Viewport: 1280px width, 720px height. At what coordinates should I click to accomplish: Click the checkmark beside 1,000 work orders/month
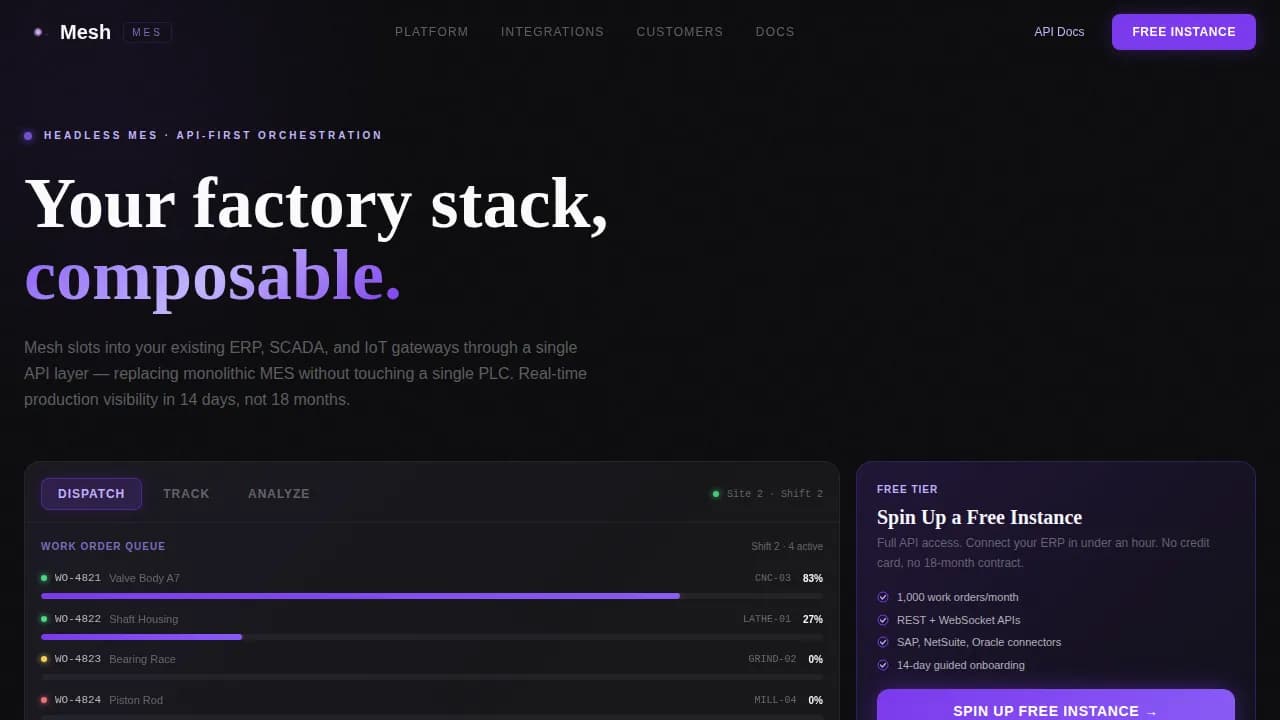[883, 597]
